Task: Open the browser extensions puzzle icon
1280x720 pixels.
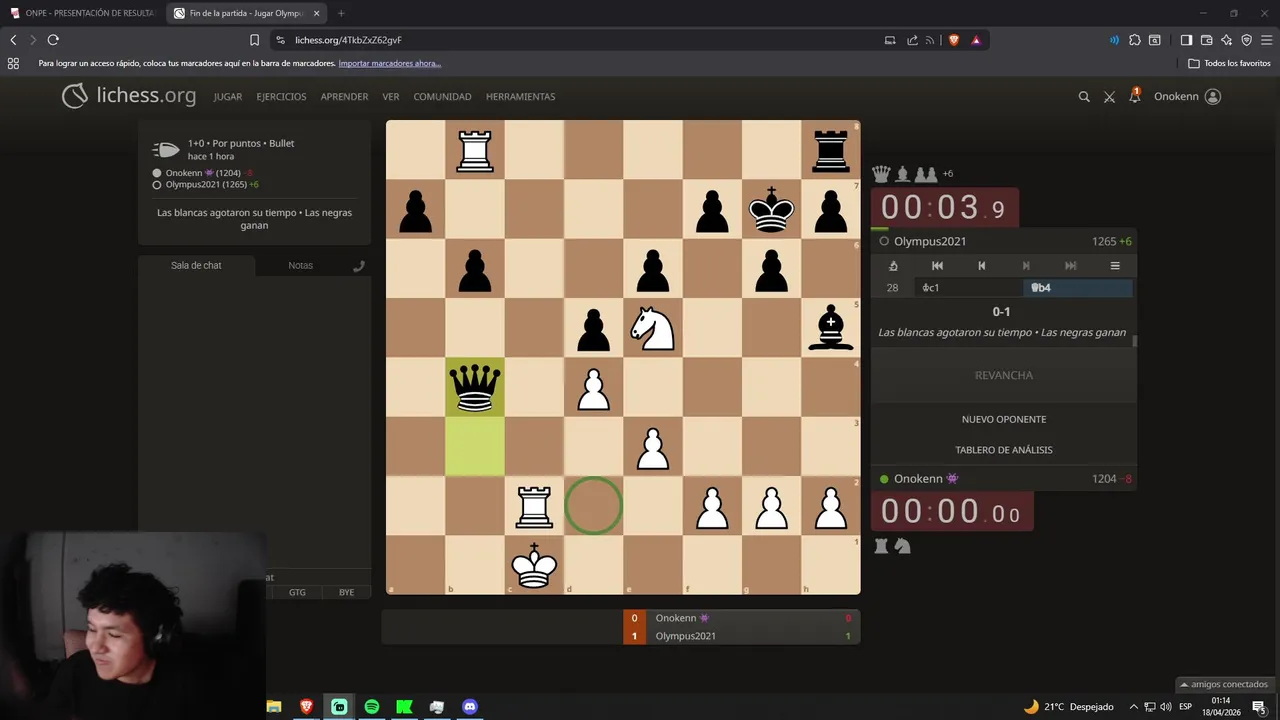Action: [1134, 40]
